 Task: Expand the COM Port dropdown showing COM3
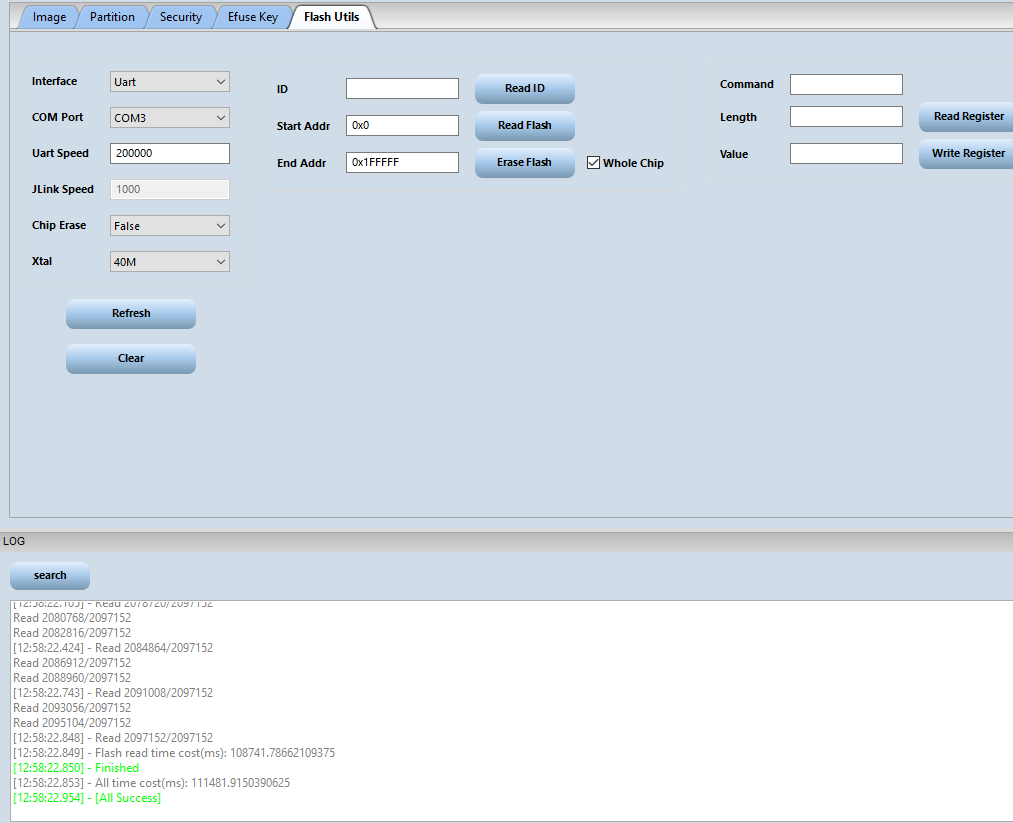pos(170,118)
